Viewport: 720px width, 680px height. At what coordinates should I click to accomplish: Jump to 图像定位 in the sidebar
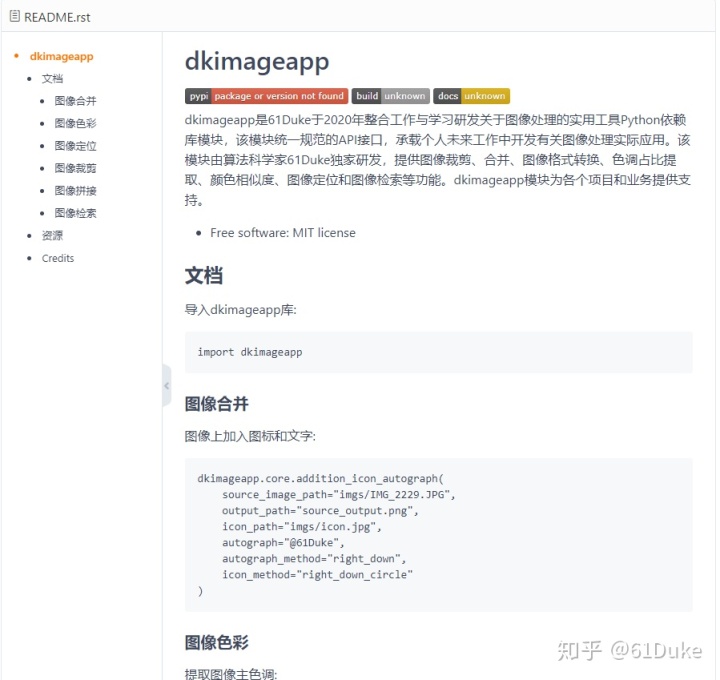75,146
